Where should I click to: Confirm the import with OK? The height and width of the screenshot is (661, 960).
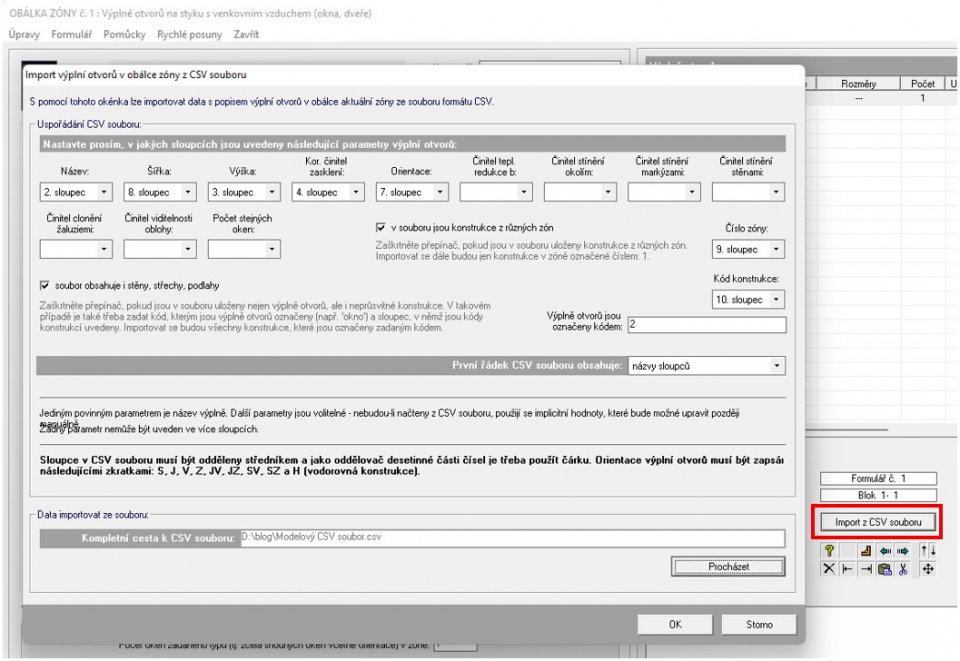tap(675, 624)
